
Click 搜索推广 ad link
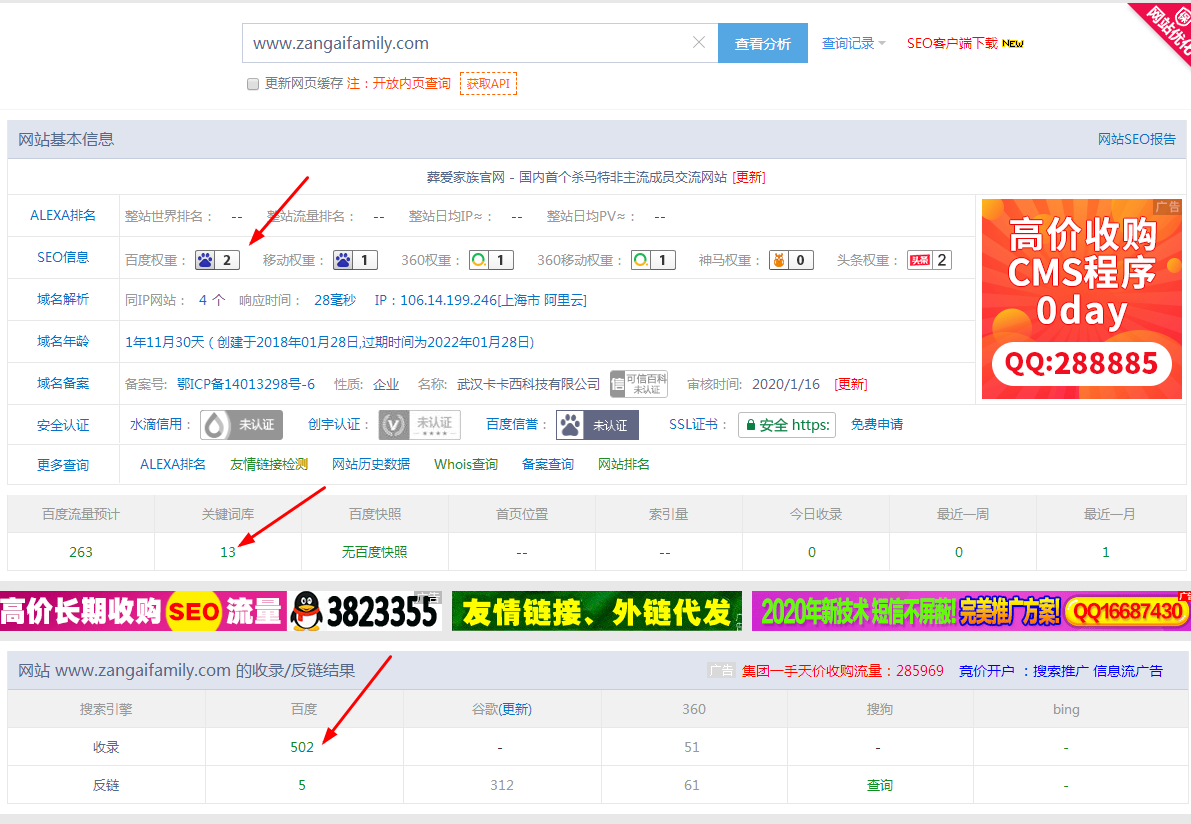[x=1060, y=671]
